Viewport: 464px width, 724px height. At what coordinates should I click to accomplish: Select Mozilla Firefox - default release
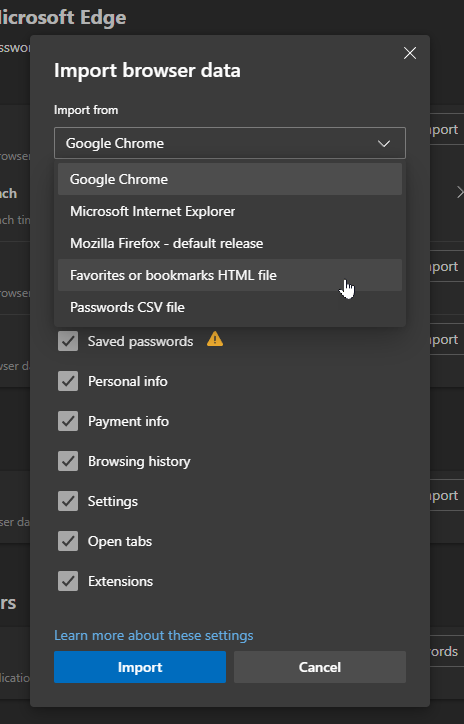[x=230, y=243]
